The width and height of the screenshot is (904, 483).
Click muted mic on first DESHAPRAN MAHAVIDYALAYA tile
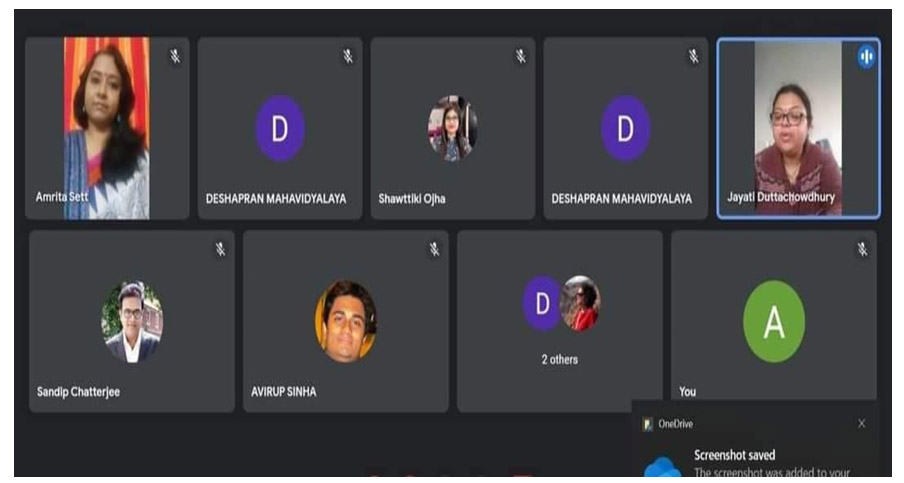348,56
